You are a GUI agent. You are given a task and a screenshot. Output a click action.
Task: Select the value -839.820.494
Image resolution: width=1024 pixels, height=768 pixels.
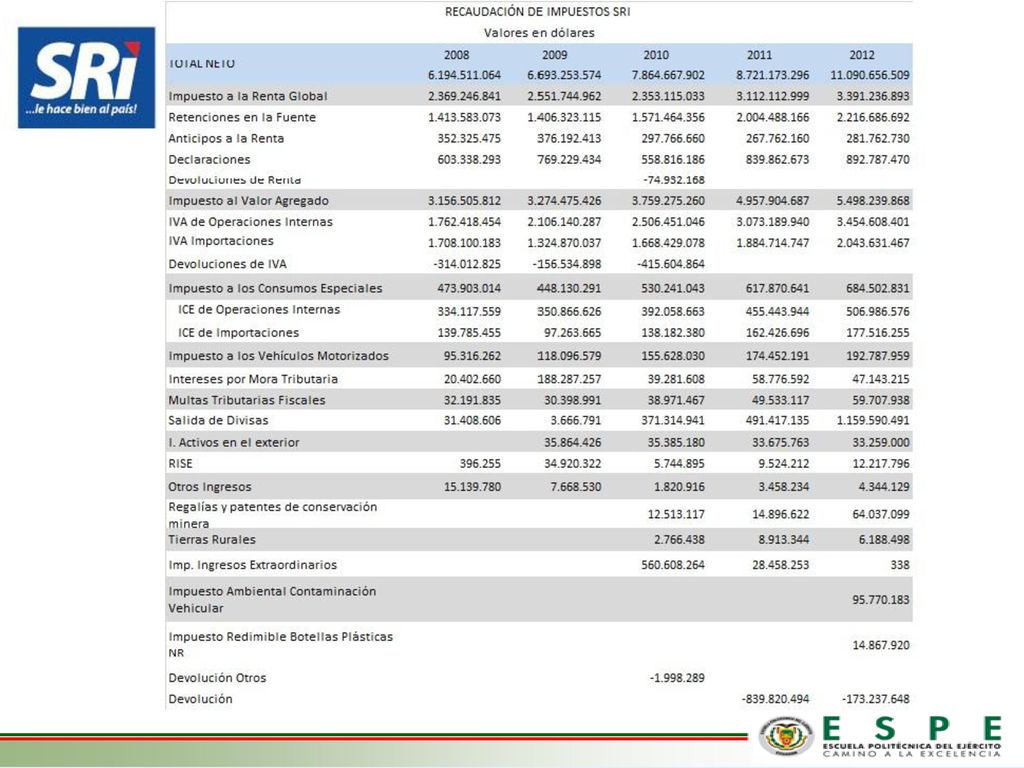click(x=775, y=699)
